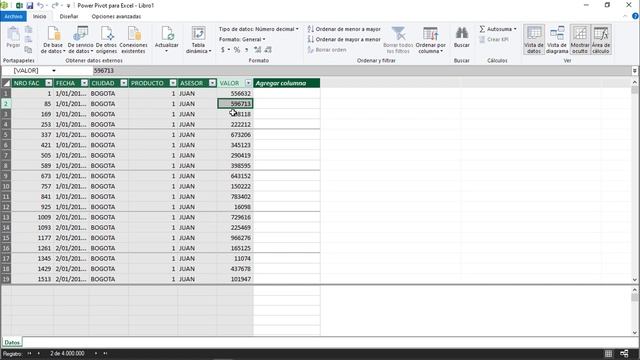
Task: Apply percentage format icon
Action: 237,50
